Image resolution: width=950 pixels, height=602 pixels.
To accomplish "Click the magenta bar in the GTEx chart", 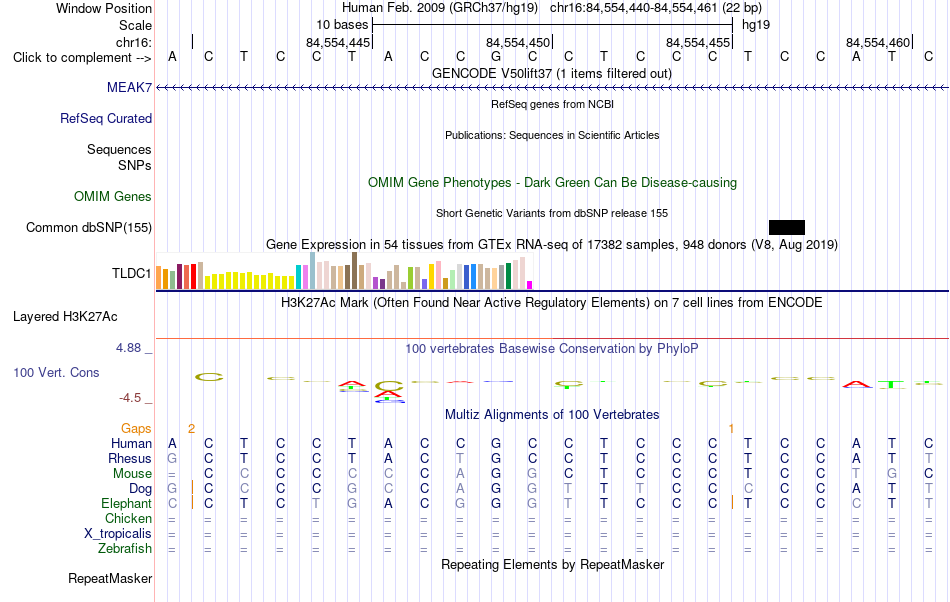I will click(530, 285).
